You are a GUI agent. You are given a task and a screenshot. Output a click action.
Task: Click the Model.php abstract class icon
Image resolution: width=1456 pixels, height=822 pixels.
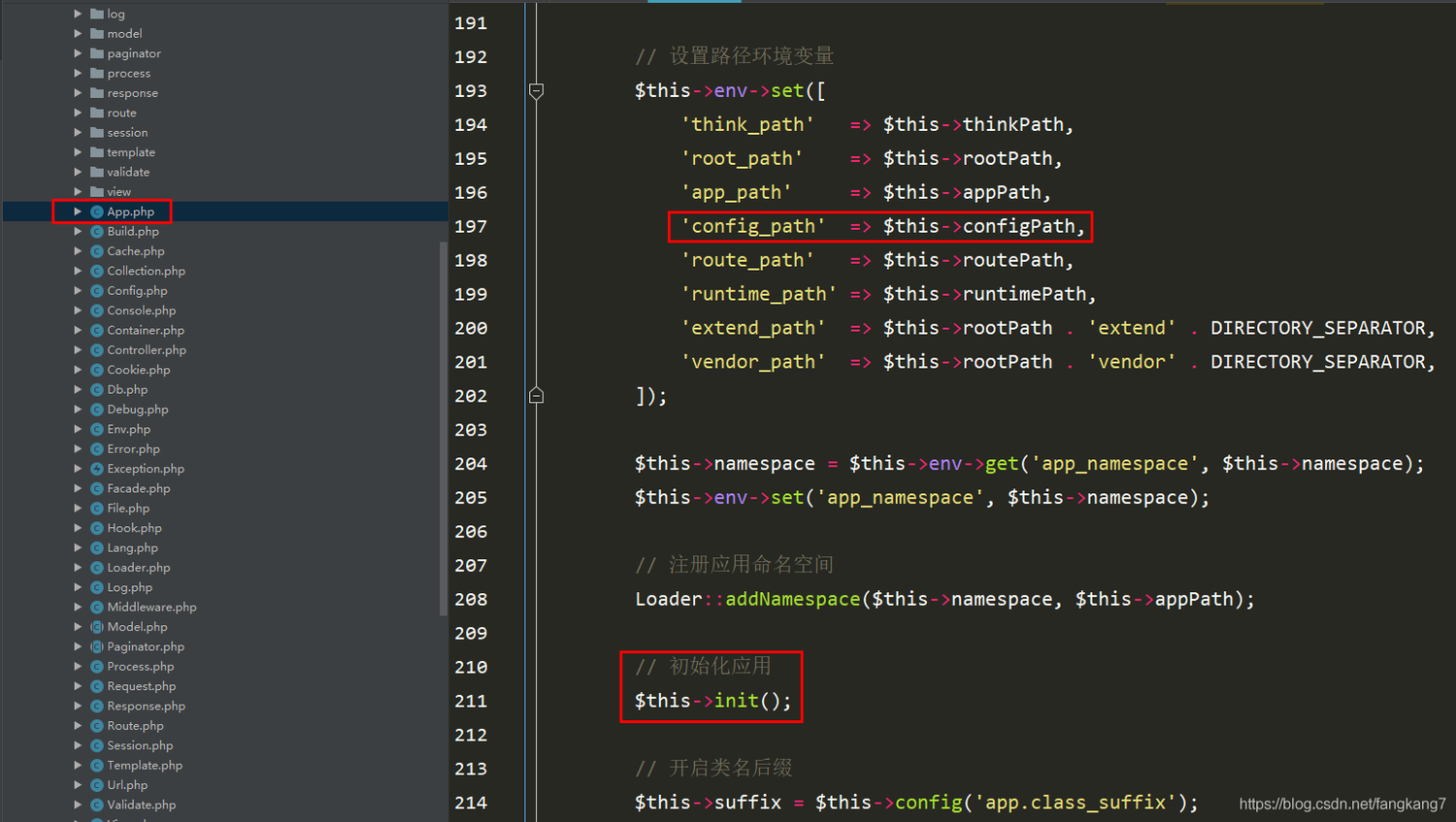tap(97, 627)
